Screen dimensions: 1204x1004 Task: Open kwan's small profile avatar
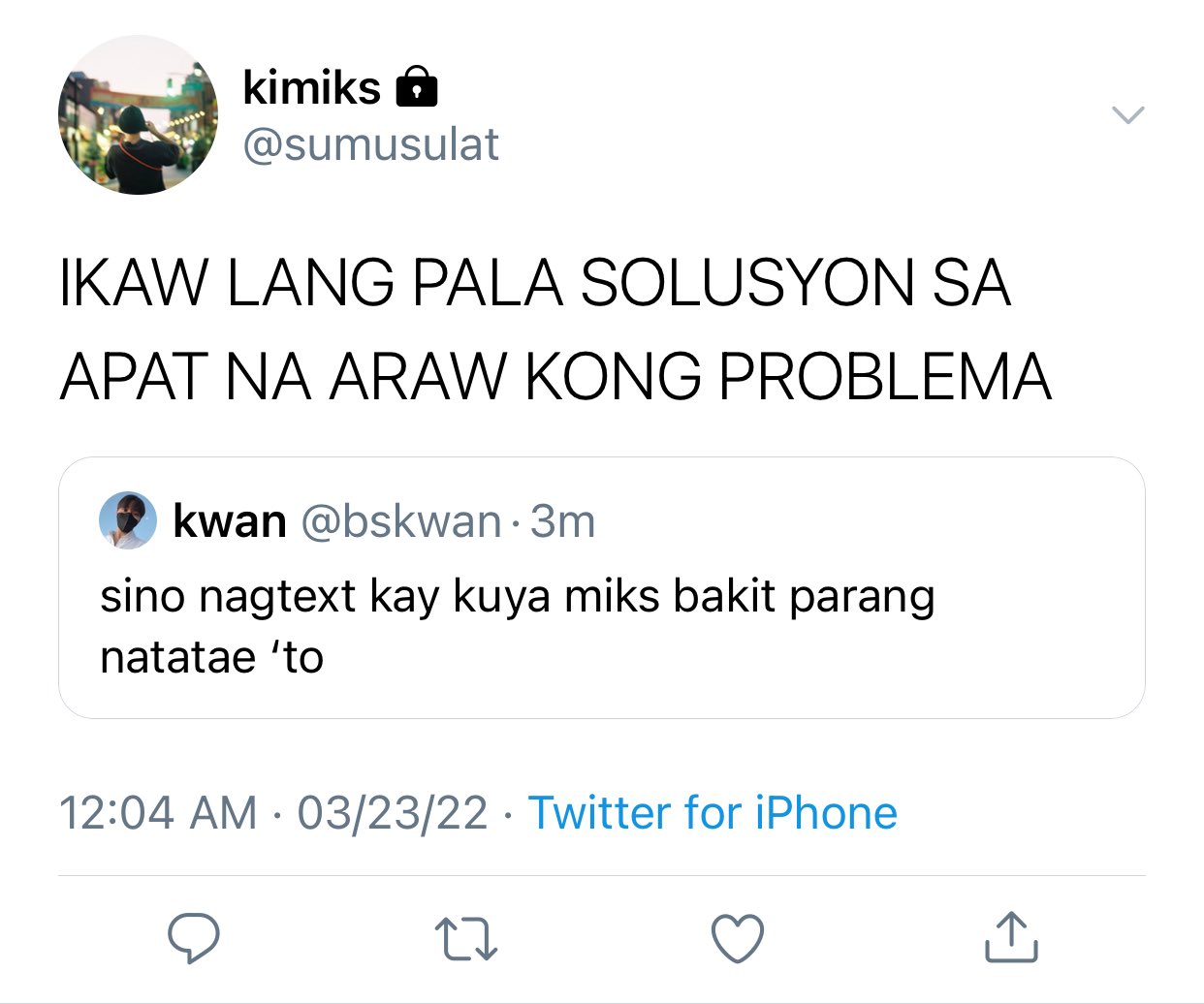point(128,520)
